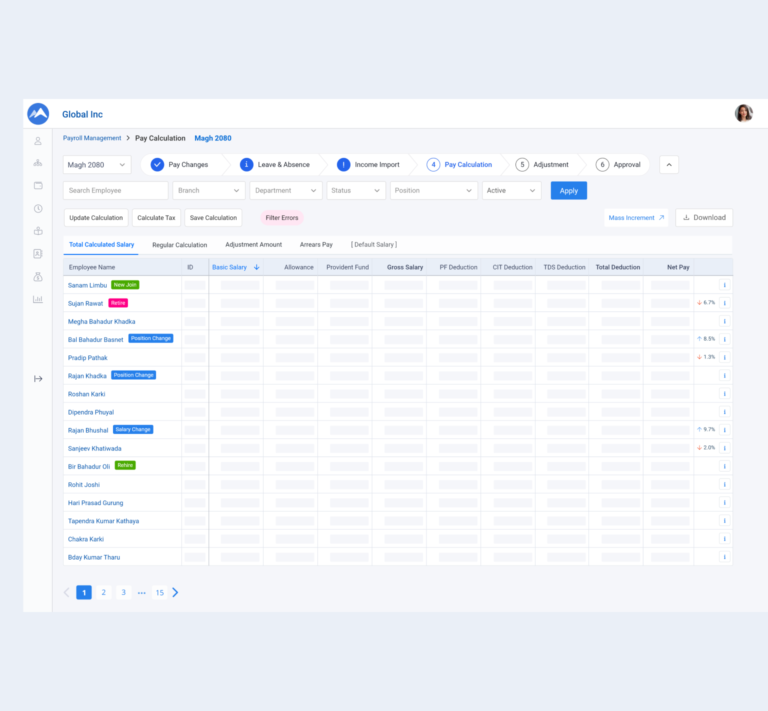Open the organization hierarchy sidebar icon
768x711 pixels.
38,163
